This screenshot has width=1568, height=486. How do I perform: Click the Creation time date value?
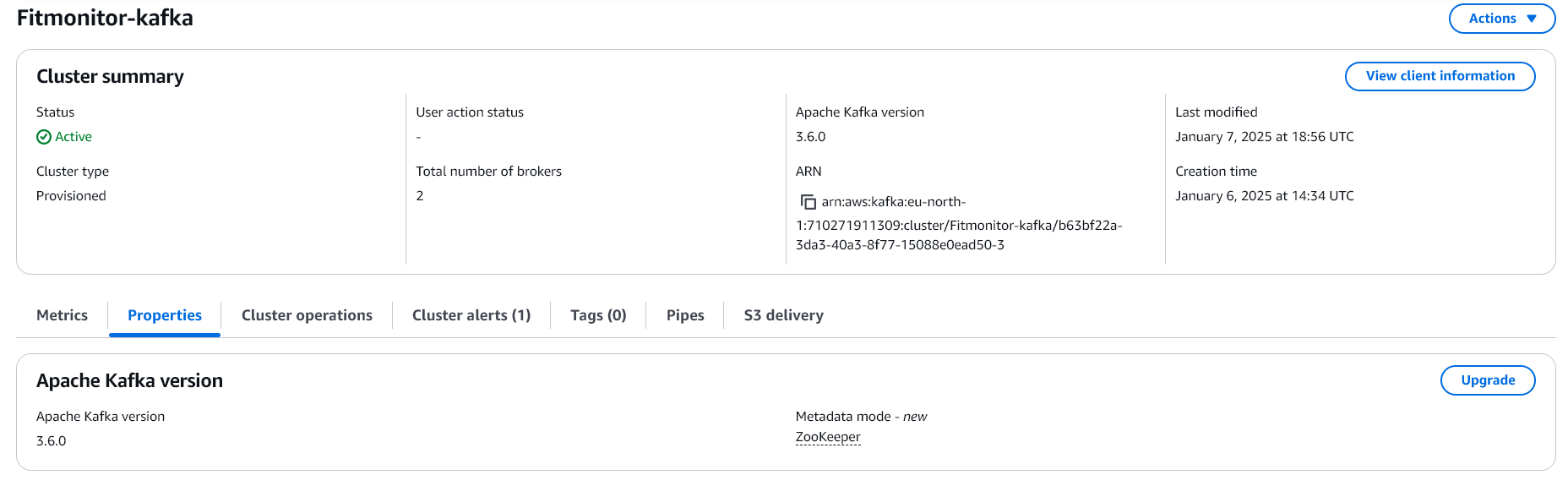pos(1264,196)
